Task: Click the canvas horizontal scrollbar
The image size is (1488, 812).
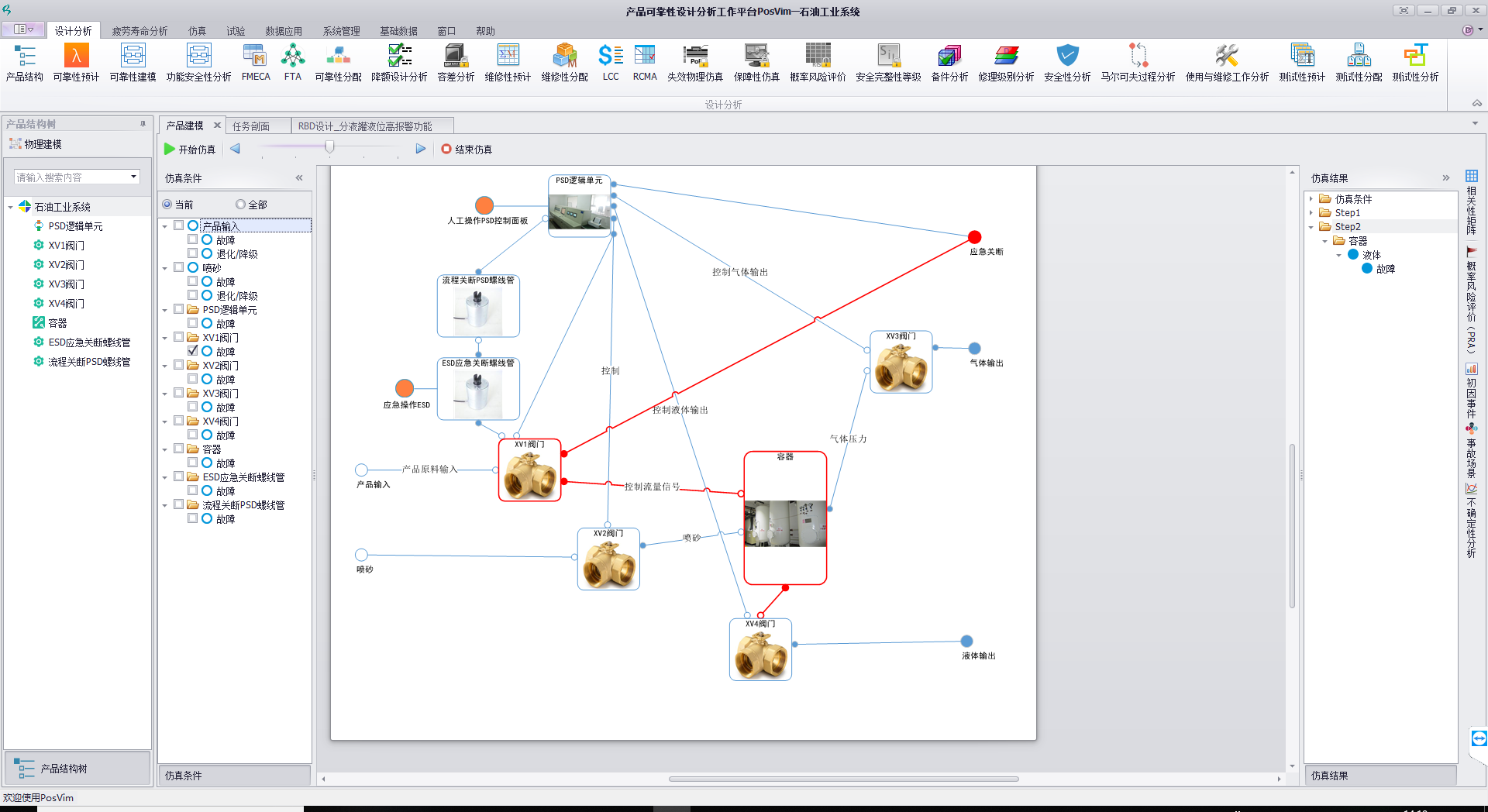Action: 843,779
